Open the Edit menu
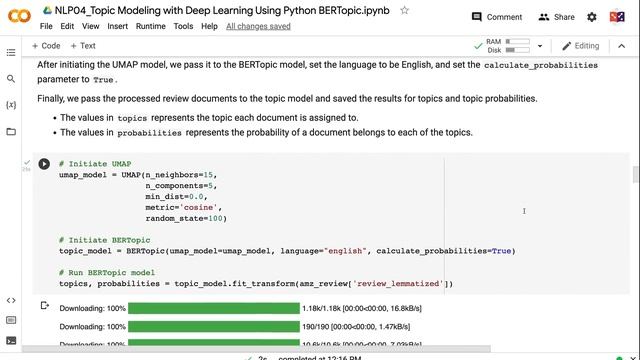This screenshot has width=640, height=360. point(67,26)
